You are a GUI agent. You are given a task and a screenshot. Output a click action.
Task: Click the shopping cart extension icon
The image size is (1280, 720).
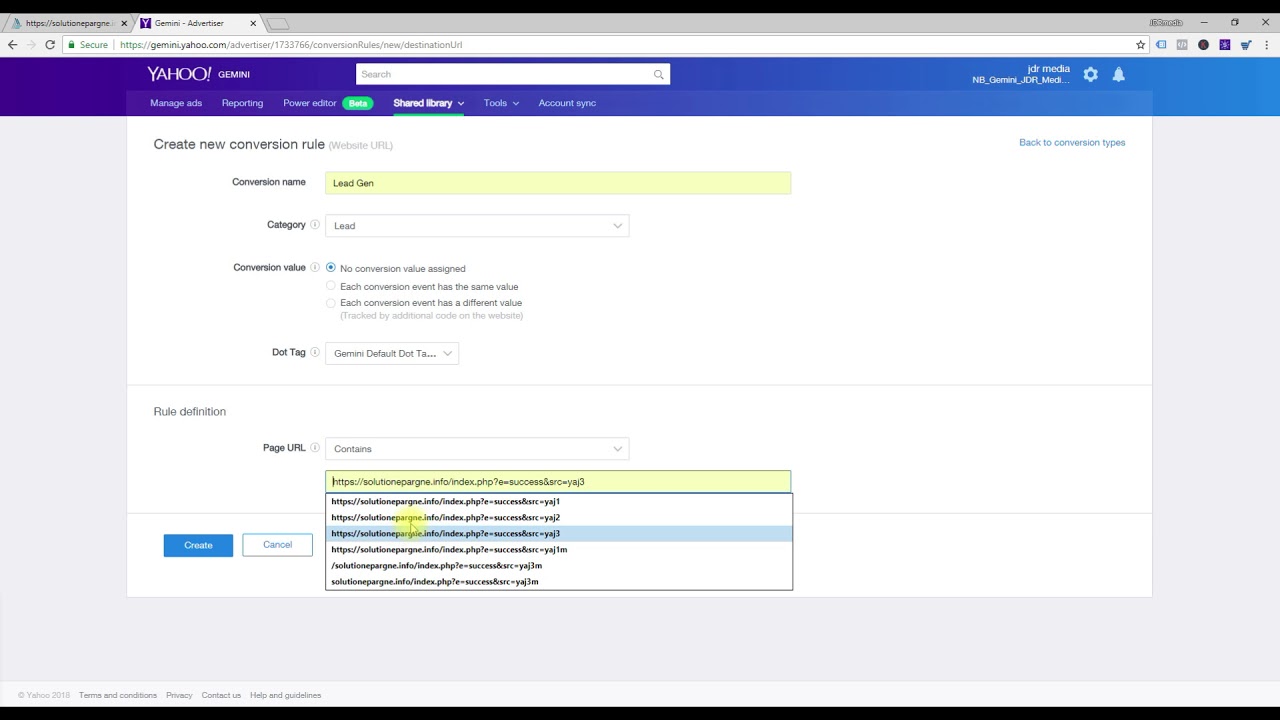(1246, 45)
